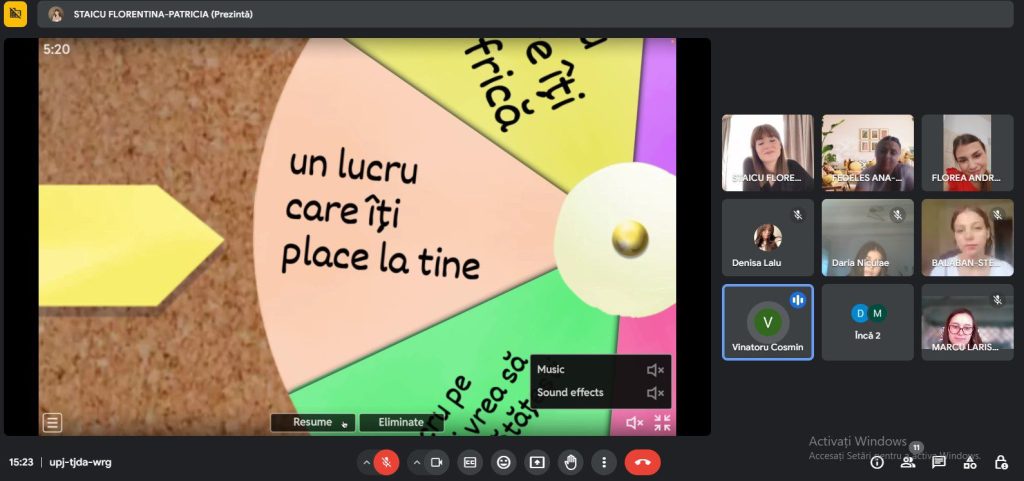Open the emoji reactions picker
The width and height of the screenshot is (1024, 481).
tap(504, 462)
